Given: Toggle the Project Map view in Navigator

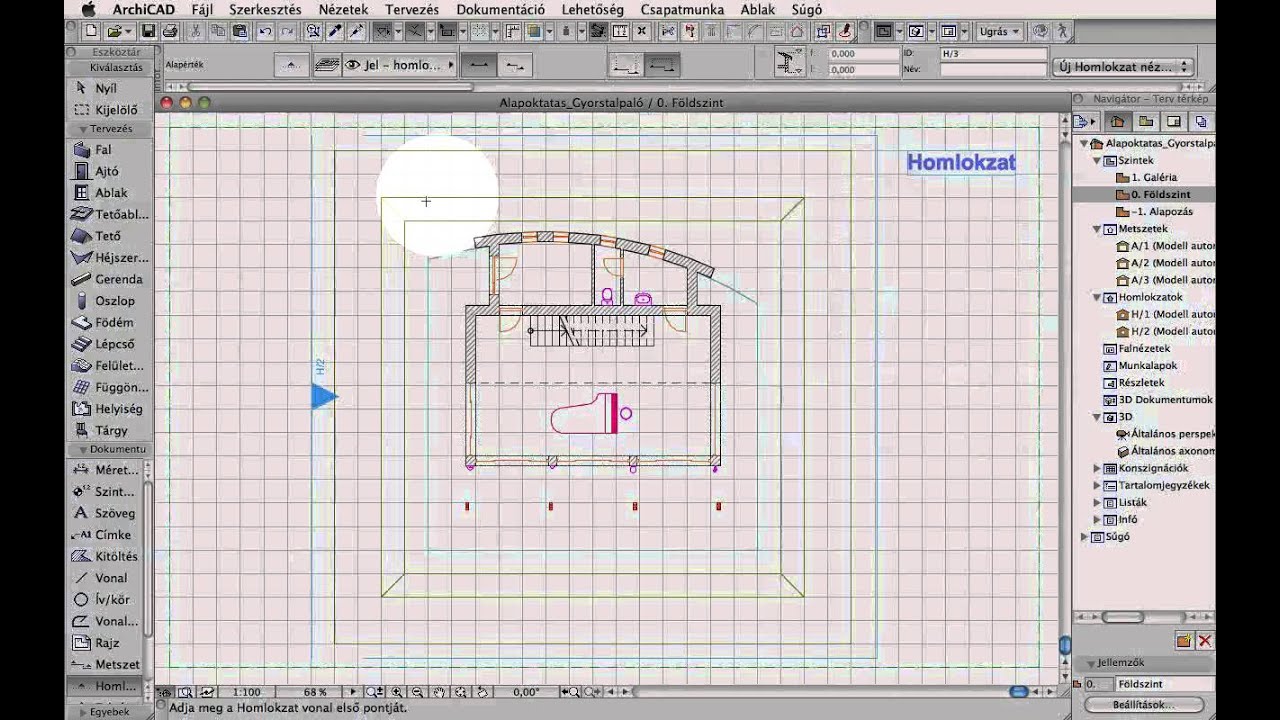Looking at the screenshot, I should (1117, 121).
